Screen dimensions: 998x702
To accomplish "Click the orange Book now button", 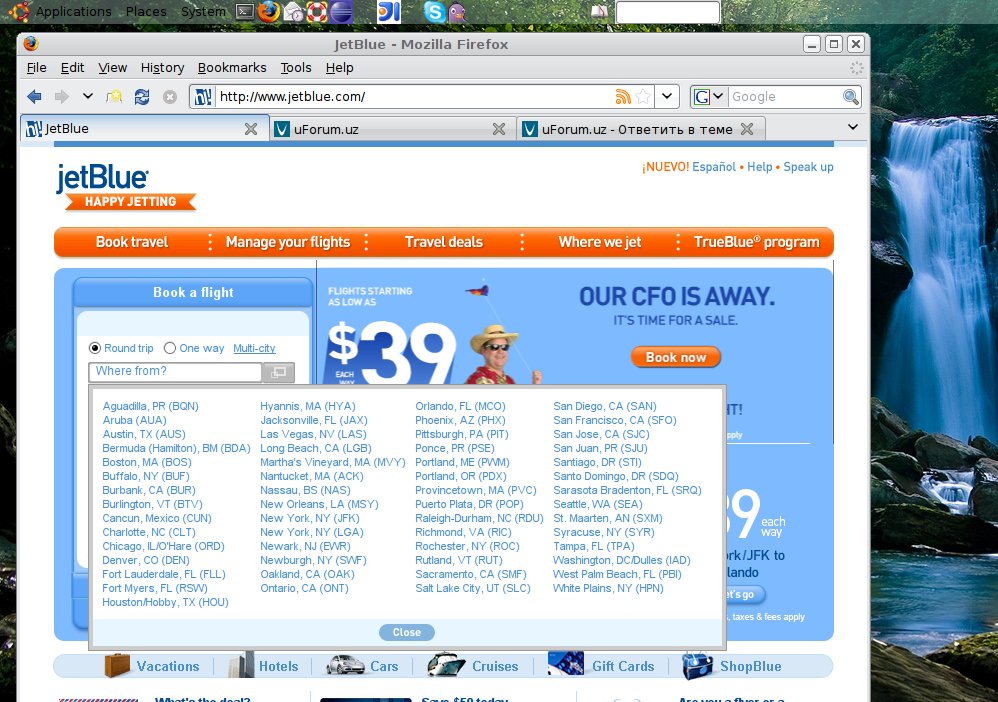I will click(675, 357).
